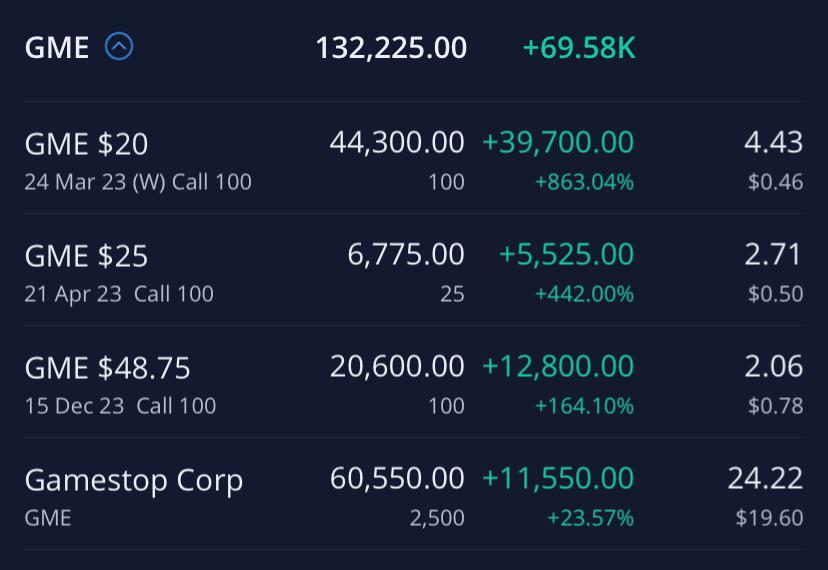Click the 24 Mar 23 (W) Call 100 subtitle
The image size is (828, 570).
[x=138, y=182]
